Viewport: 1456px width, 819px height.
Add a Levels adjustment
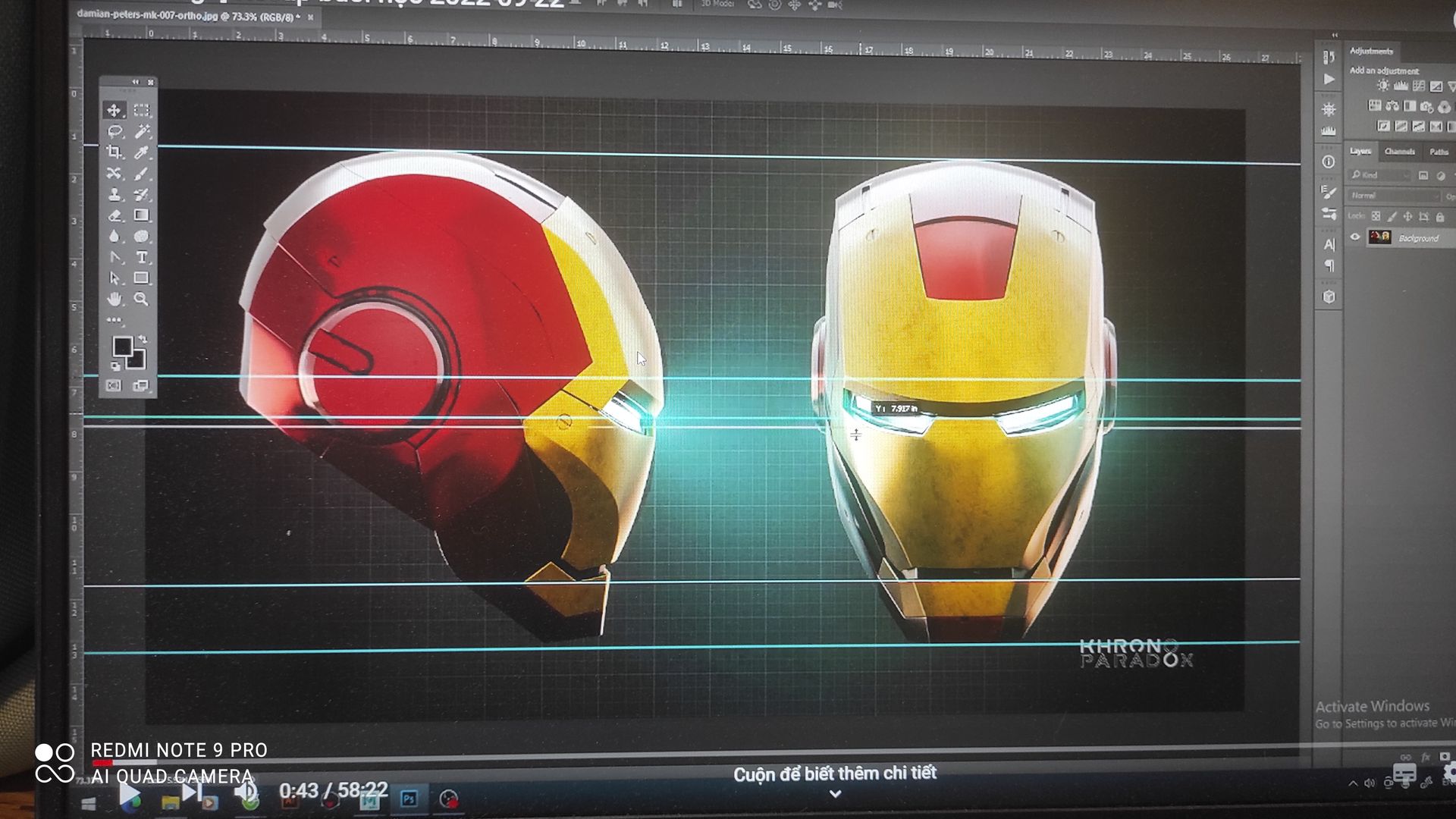(1401, 86)
